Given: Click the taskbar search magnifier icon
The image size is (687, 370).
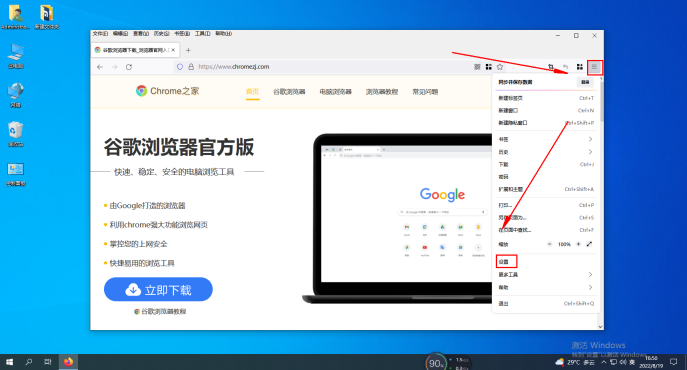Looking at the screenshot, I should (29, 362).
